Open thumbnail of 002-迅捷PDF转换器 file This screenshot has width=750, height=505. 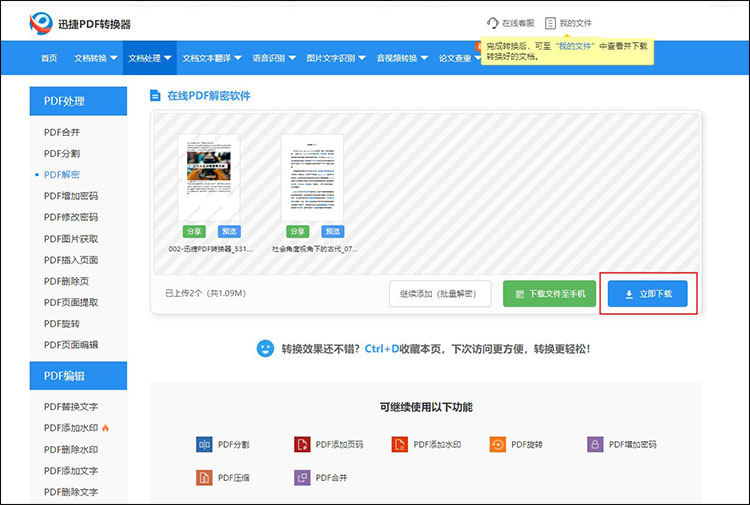click(209, 177)
